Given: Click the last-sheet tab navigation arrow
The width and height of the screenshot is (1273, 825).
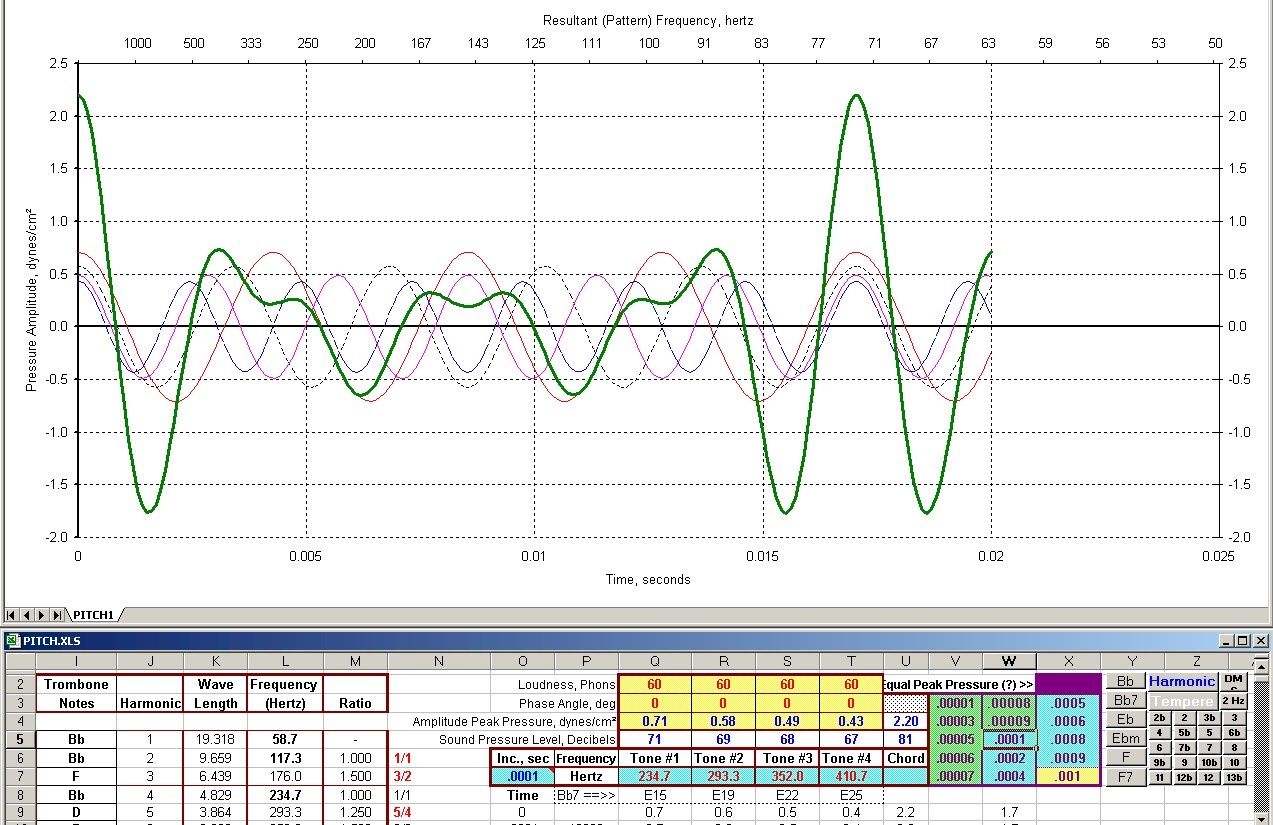Looking at the screenshot, I should [x=58, y=615].
